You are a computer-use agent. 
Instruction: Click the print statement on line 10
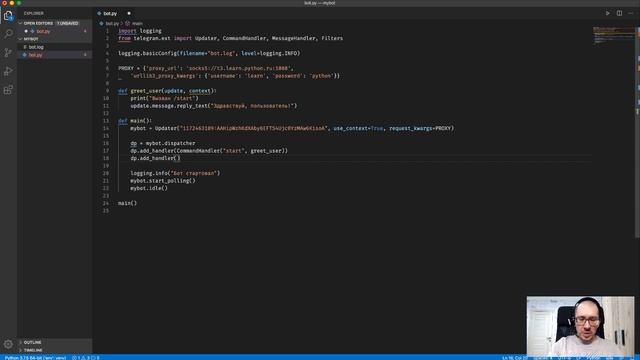(164, 98)
